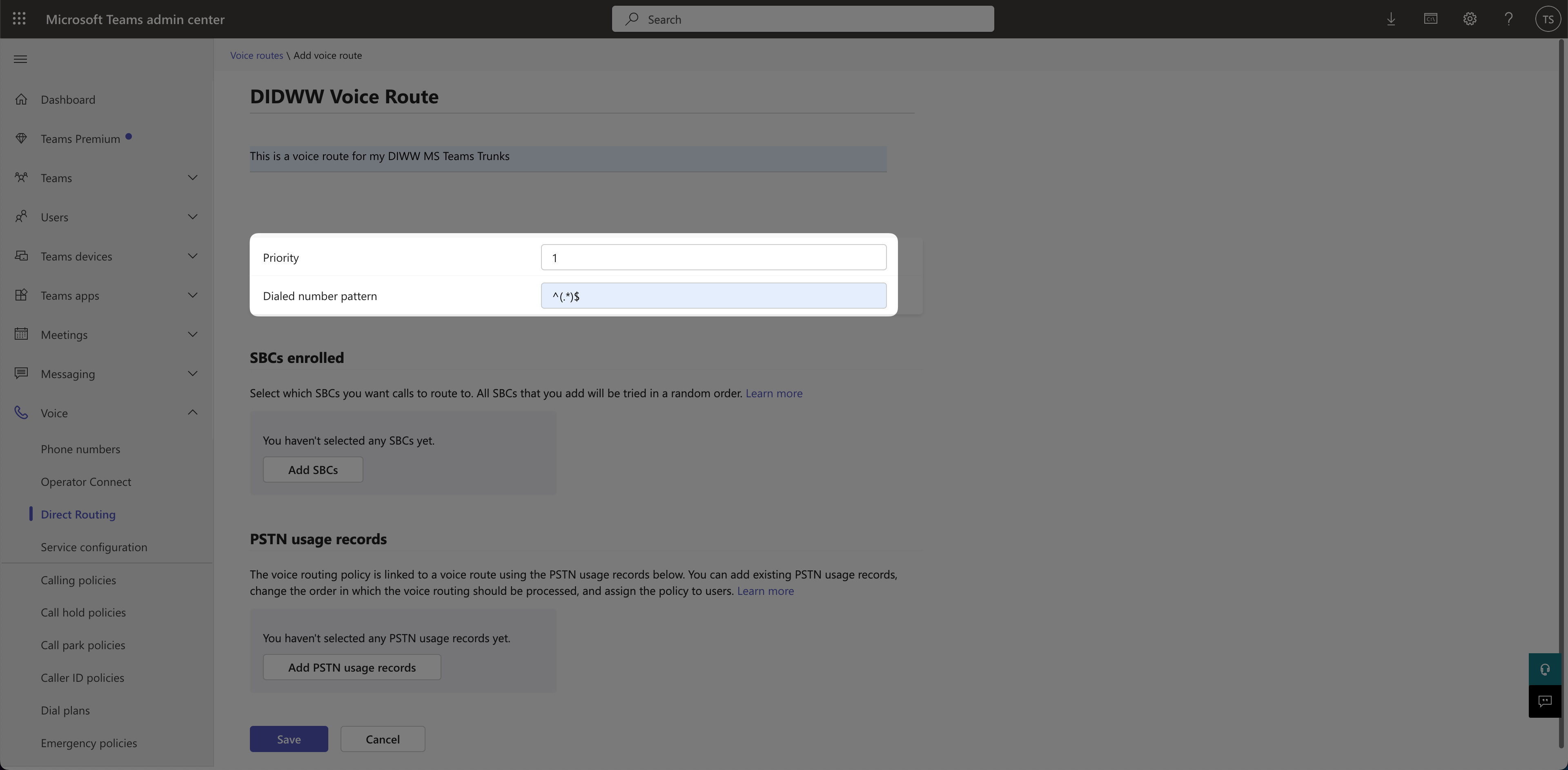Viewport: 1568px width, 770px height.
Task: Expand the Teams devices chevron
Action: 192,256
